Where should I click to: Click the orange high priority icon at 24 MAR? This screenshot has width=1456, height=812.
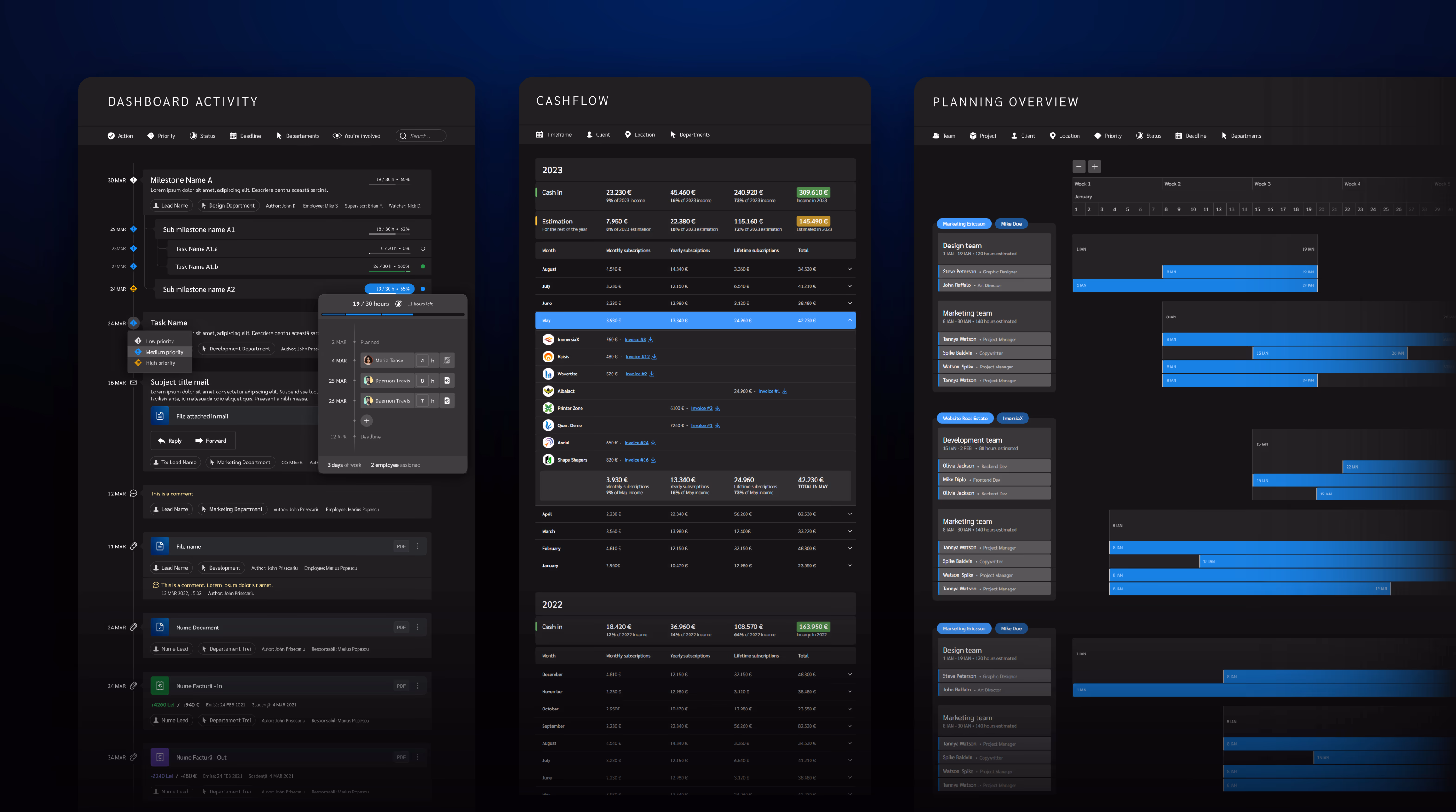coord(134,289)
